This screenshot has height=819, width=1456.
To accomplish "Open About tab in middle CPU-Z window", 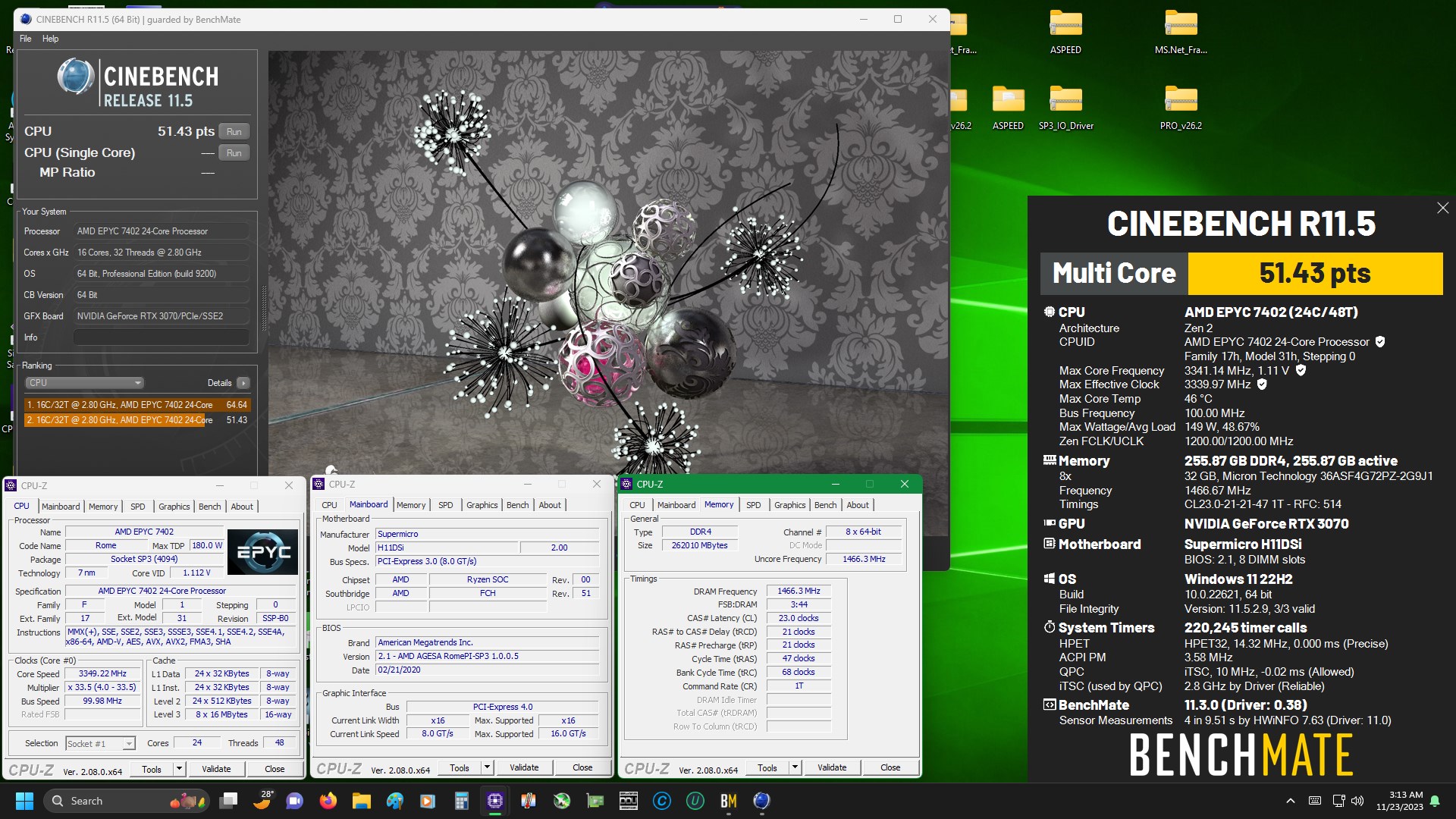I will 550,505.
